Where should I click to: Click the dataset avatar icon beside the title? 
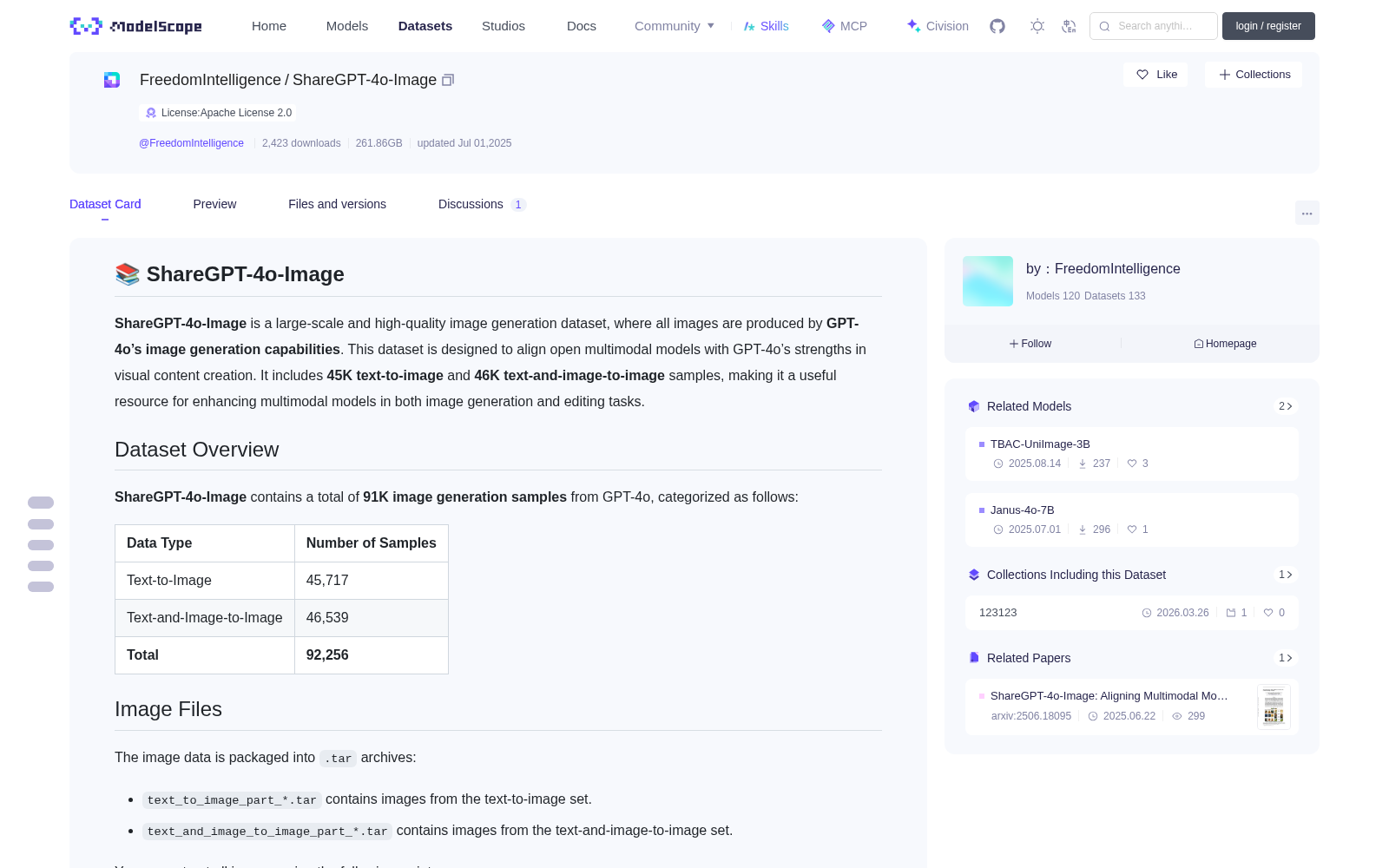coord(112,80)
